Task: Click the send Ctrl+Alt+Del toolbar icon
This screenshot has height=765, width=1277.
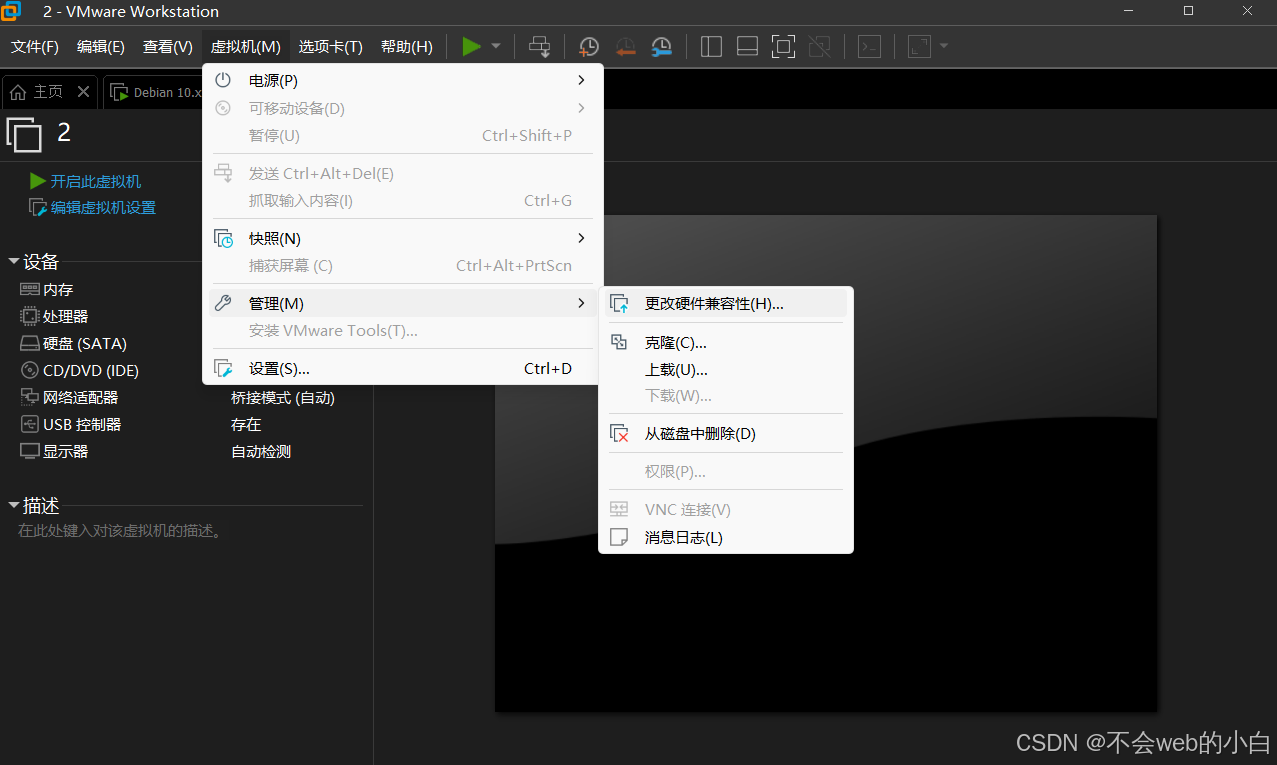Action: [x=539, y=46]
